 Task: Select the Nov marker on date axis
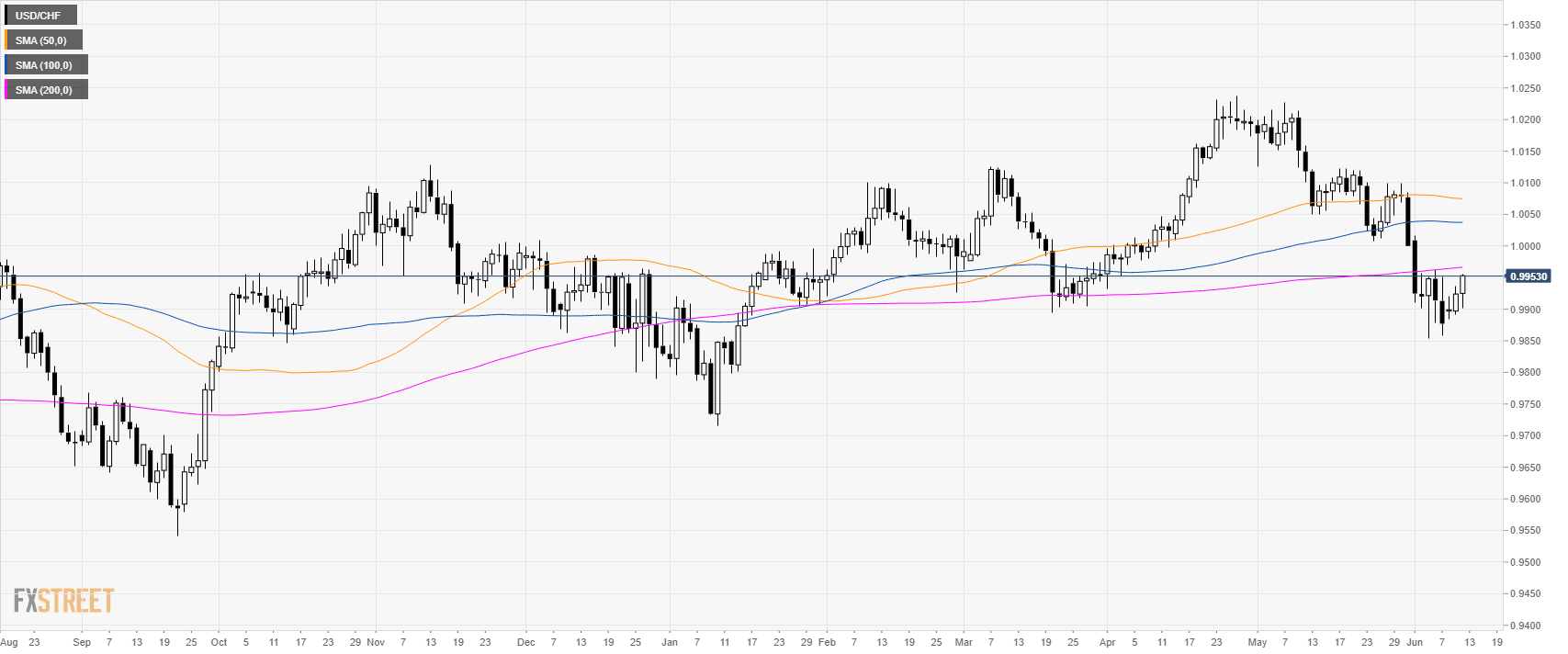(376, 642)
